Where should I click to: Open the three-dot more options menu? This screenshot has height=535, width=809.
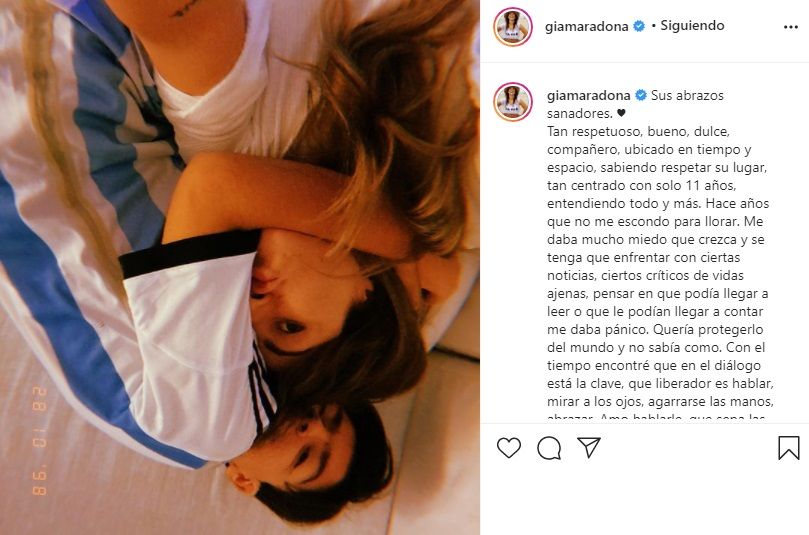click(x=790, y=27)
